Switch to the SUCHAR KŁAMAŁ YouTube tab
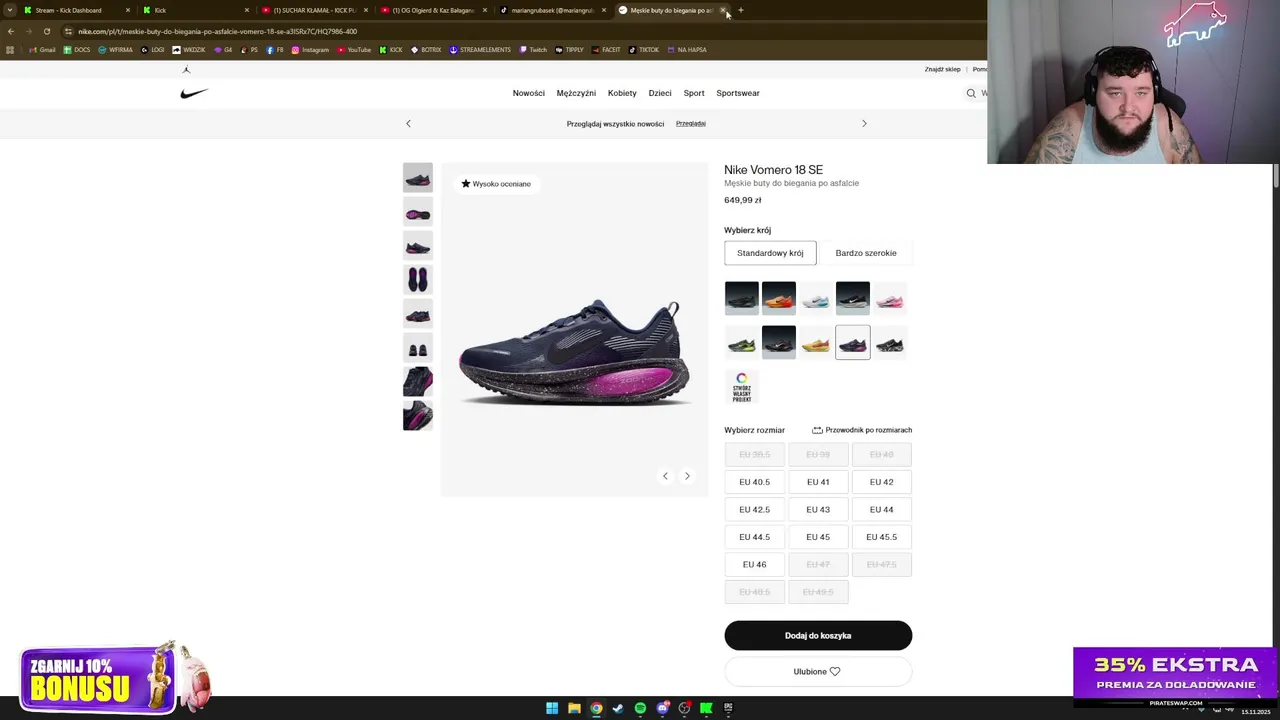This screenshot has height=720, width=1280. [314, 10]
